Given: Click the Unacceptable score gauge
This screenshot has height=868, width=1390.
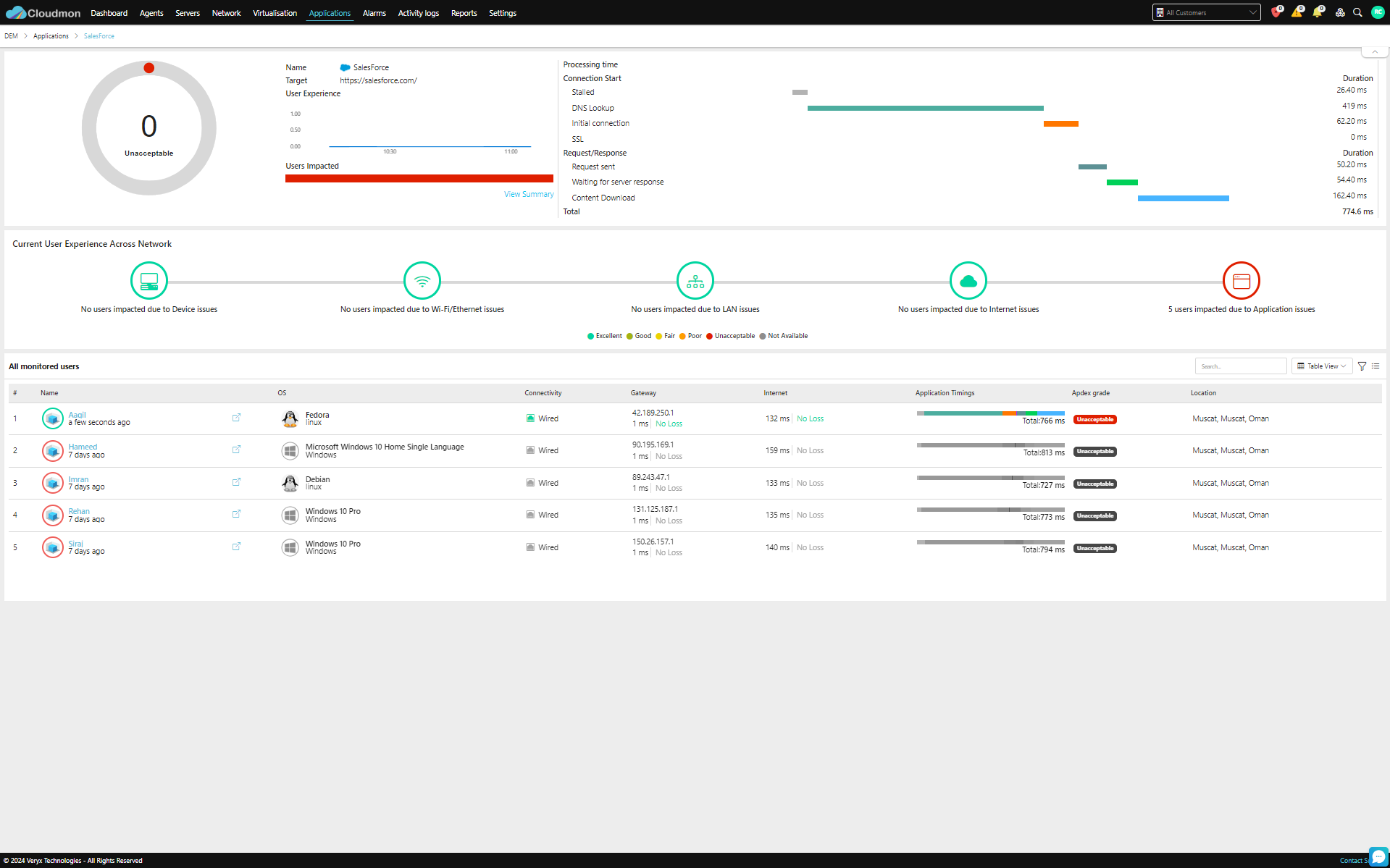Looking at the screenshot, I should 149,128.
